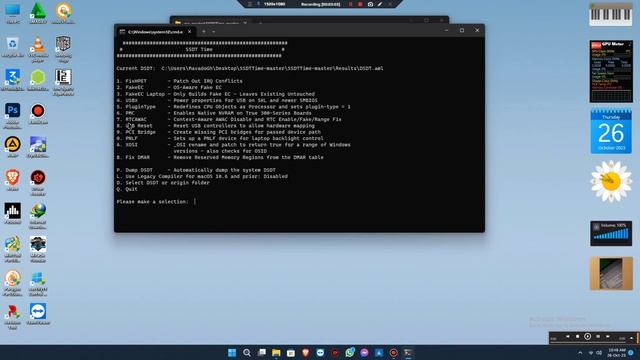Click the '9. PCI Bridge' menu line
The image size is (640, 360).
[218, 132]
